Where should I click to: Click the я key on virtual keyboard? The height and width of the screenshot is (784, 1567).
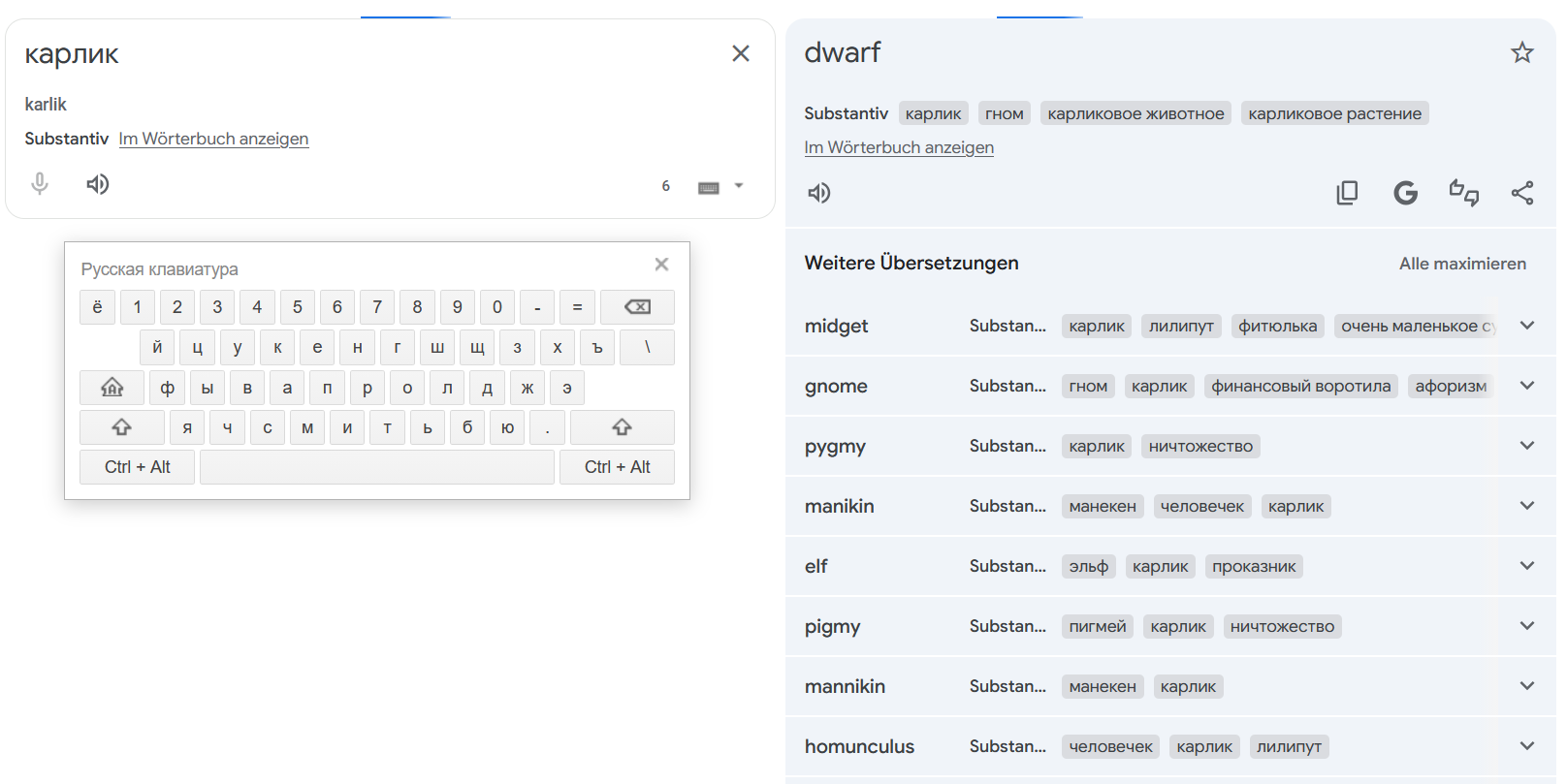187,427
